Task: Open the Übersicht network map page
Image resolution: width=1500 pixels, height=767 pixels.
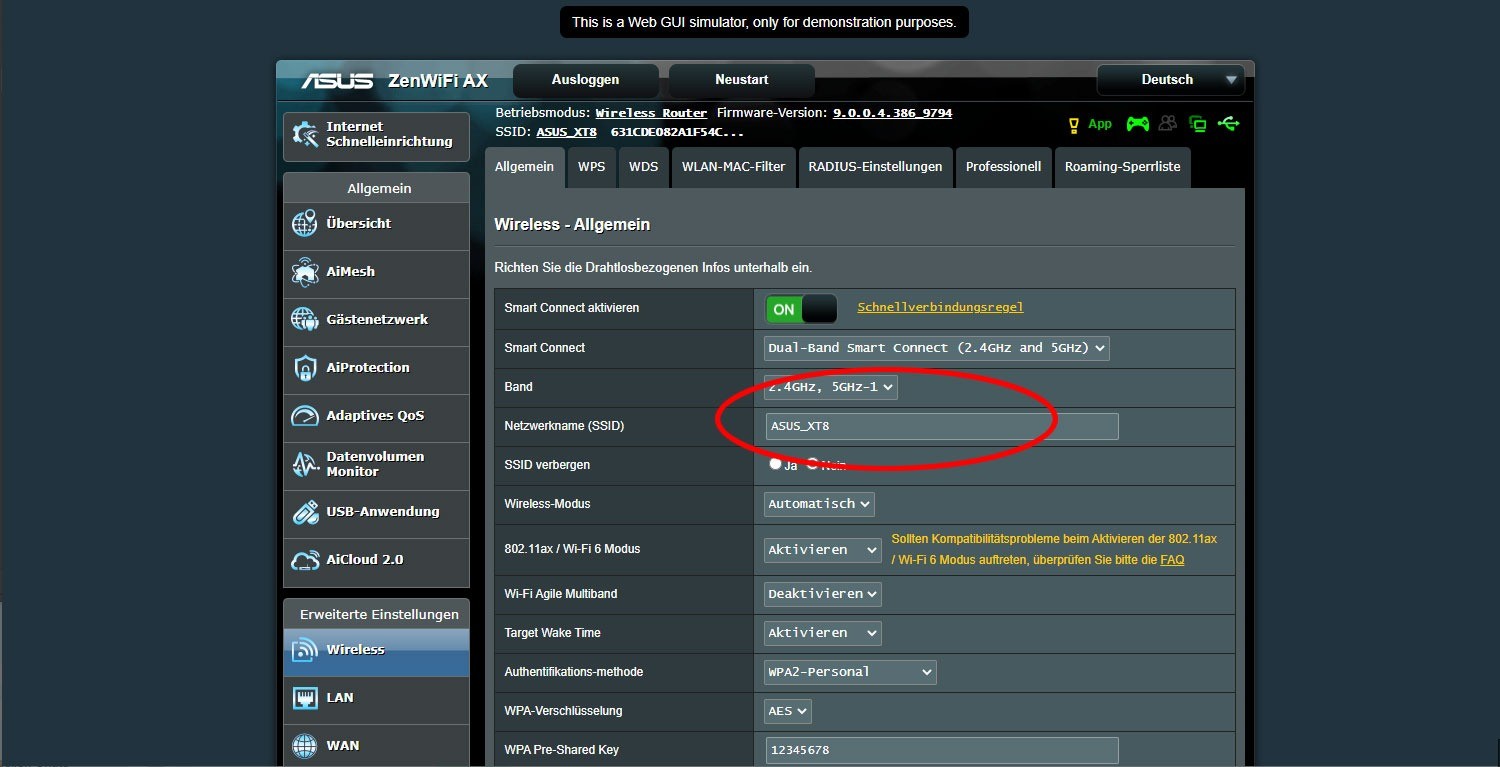Action: (x=376, y=224)
